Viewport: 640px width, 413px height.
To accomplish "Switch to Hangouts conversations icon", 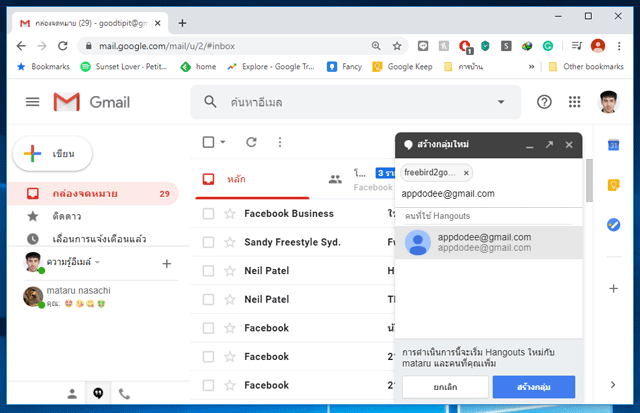I will click(98, 393).
